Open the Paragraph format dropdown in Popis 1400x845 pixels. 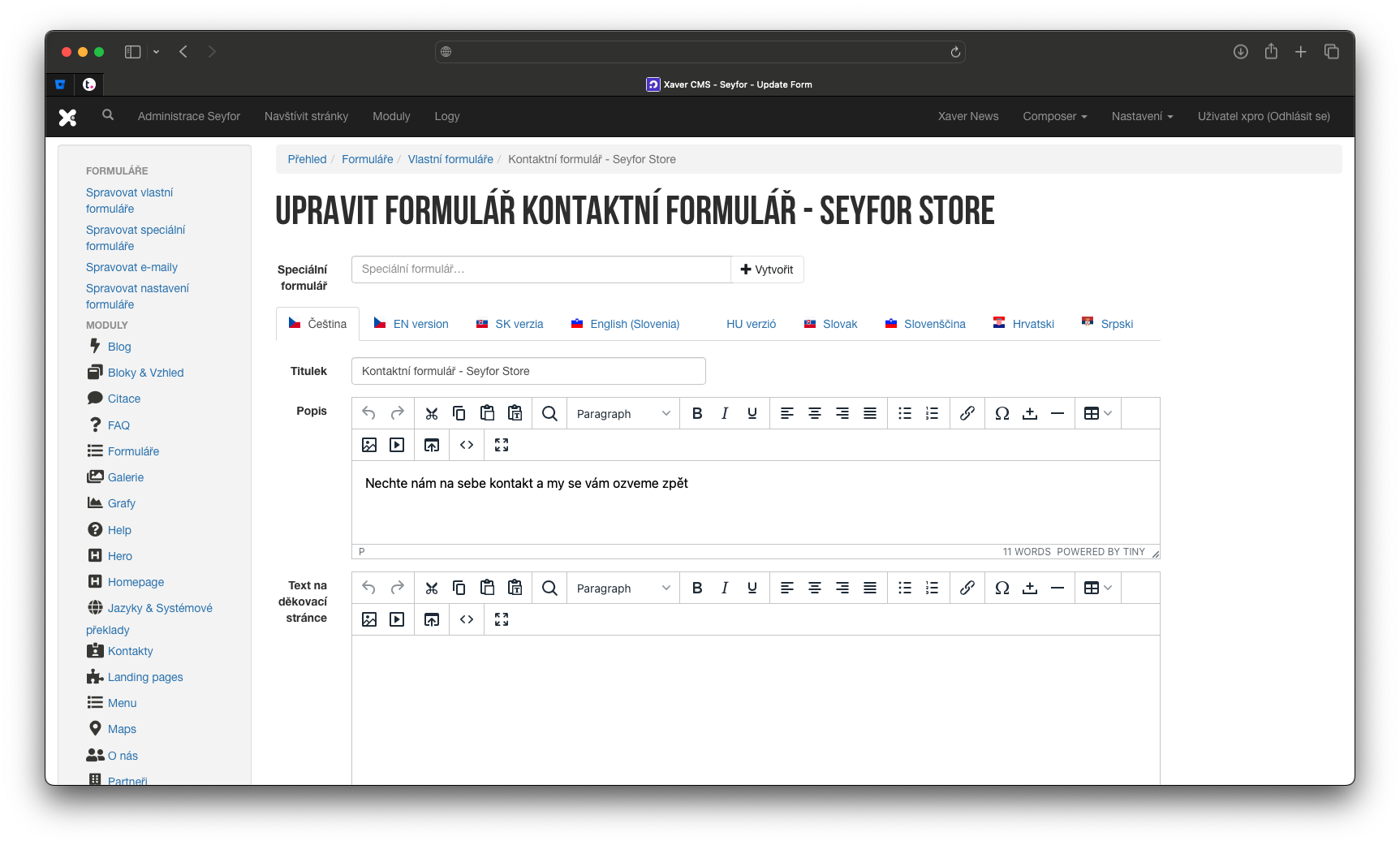pos(622,413)
